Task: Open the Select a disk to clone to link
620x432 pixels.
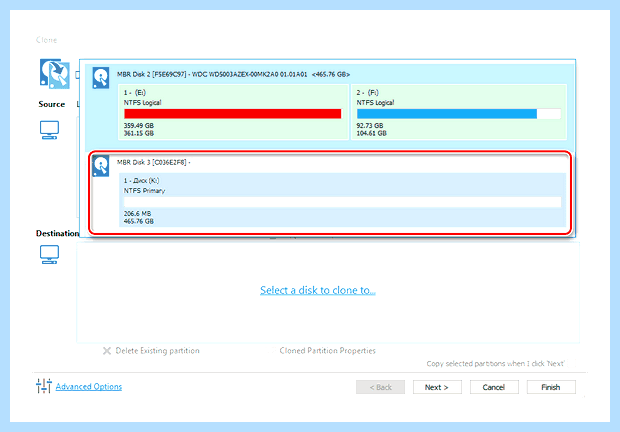Action: point(318,290)
